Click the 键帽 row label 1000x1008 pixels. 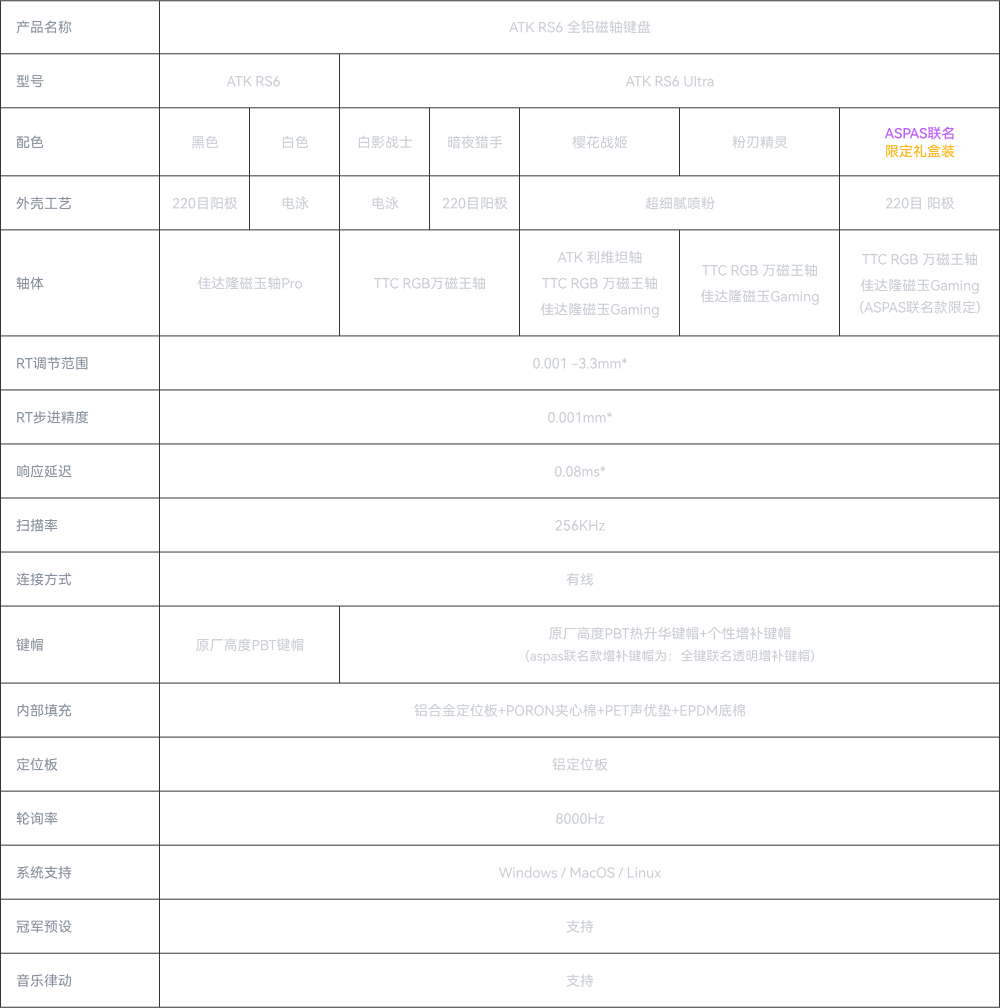(30, 644)
